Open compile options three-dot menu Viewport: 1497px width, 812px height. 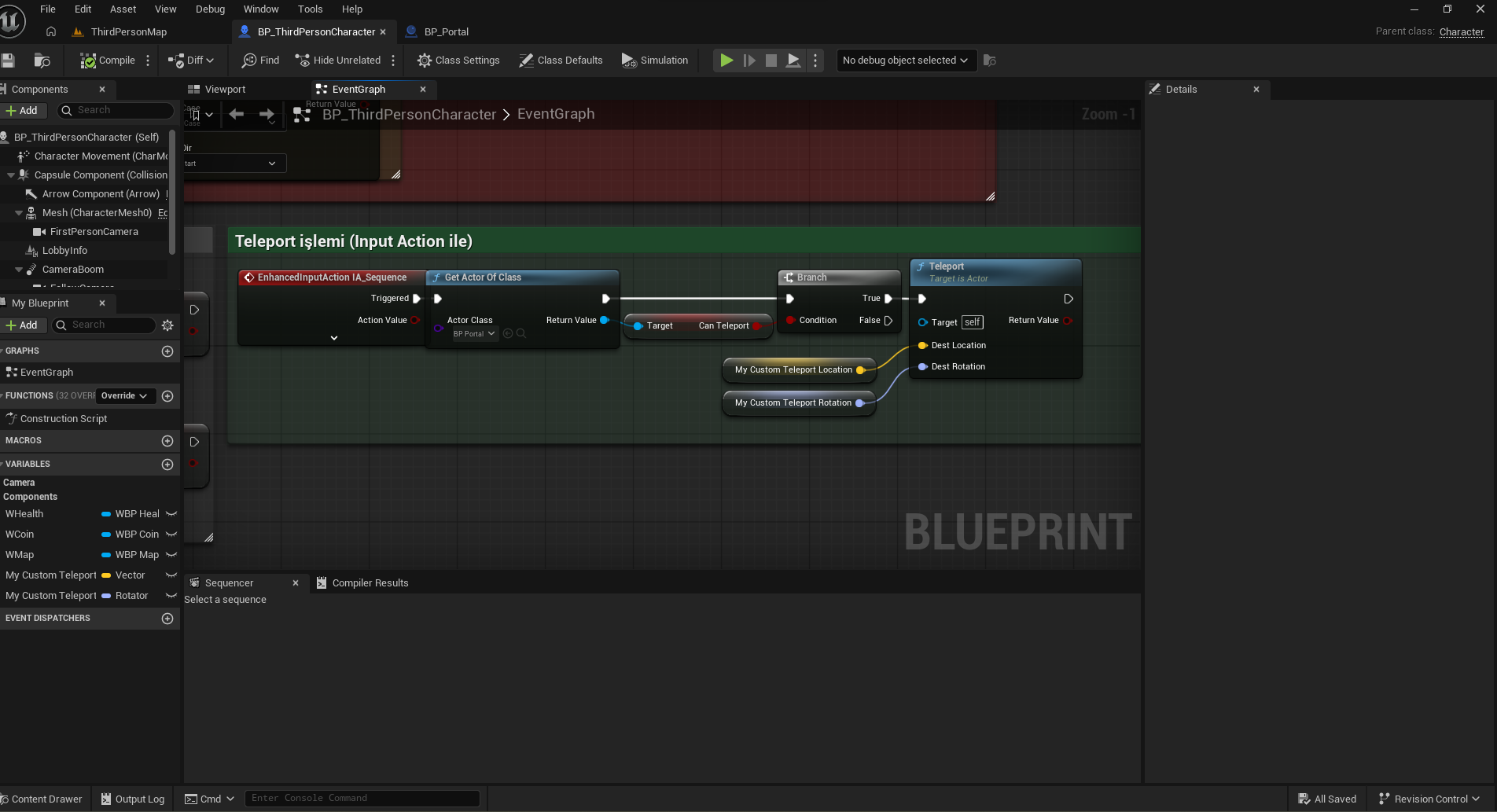(148, 61)
